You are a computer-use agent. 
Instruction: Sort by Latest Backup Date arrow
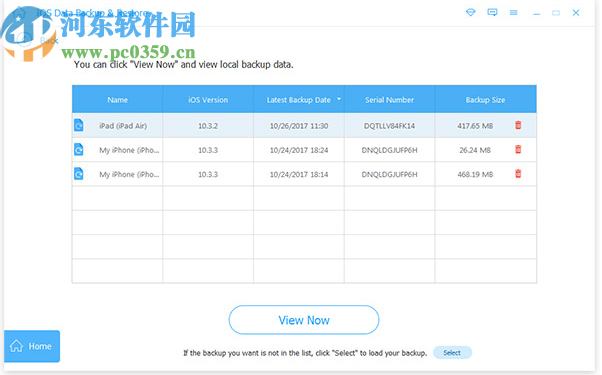[339, 99]
